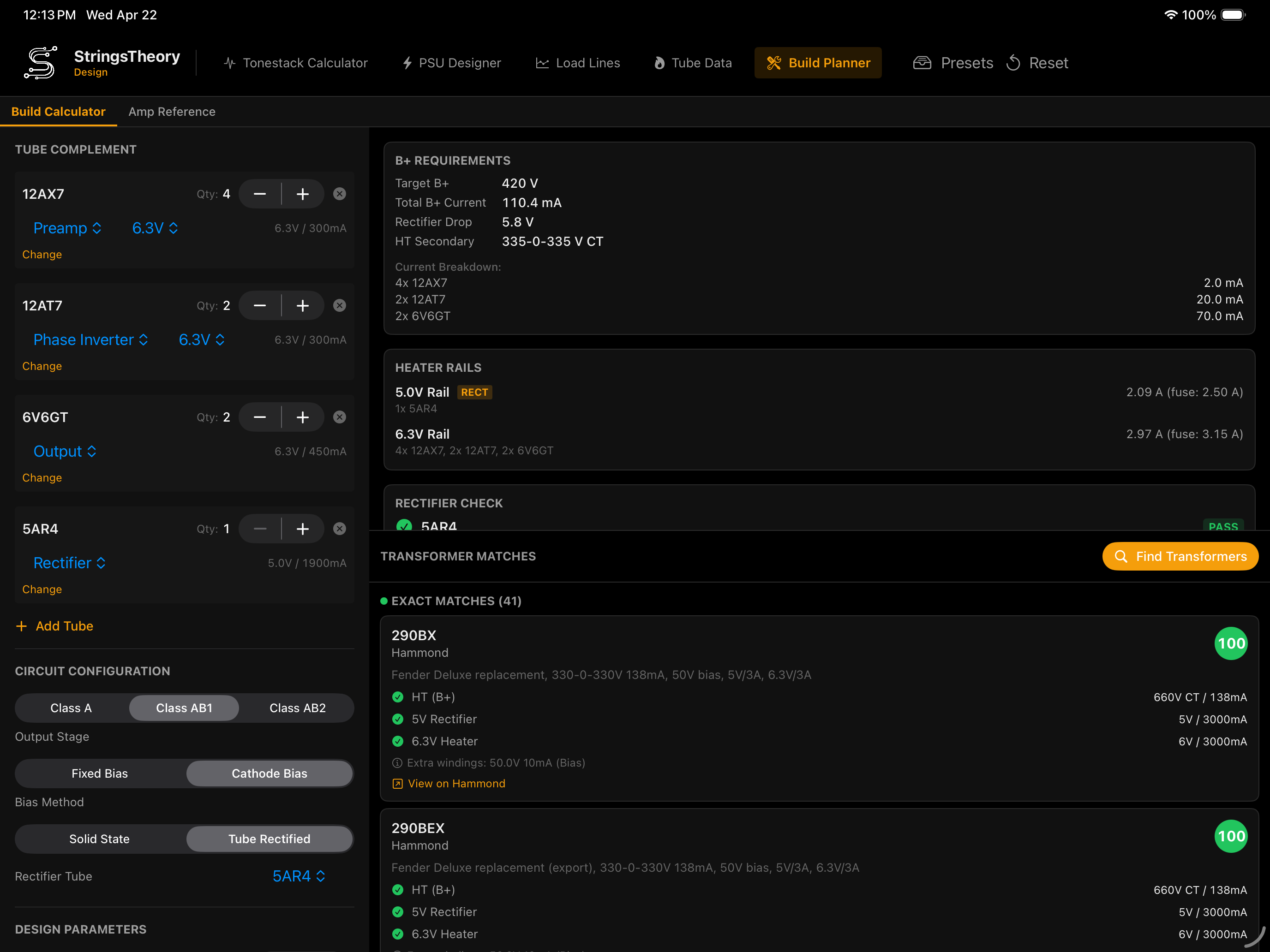1270x952 pixels.
Task: Remove the 12AT7 tube
Action: (x=340, y=305)
